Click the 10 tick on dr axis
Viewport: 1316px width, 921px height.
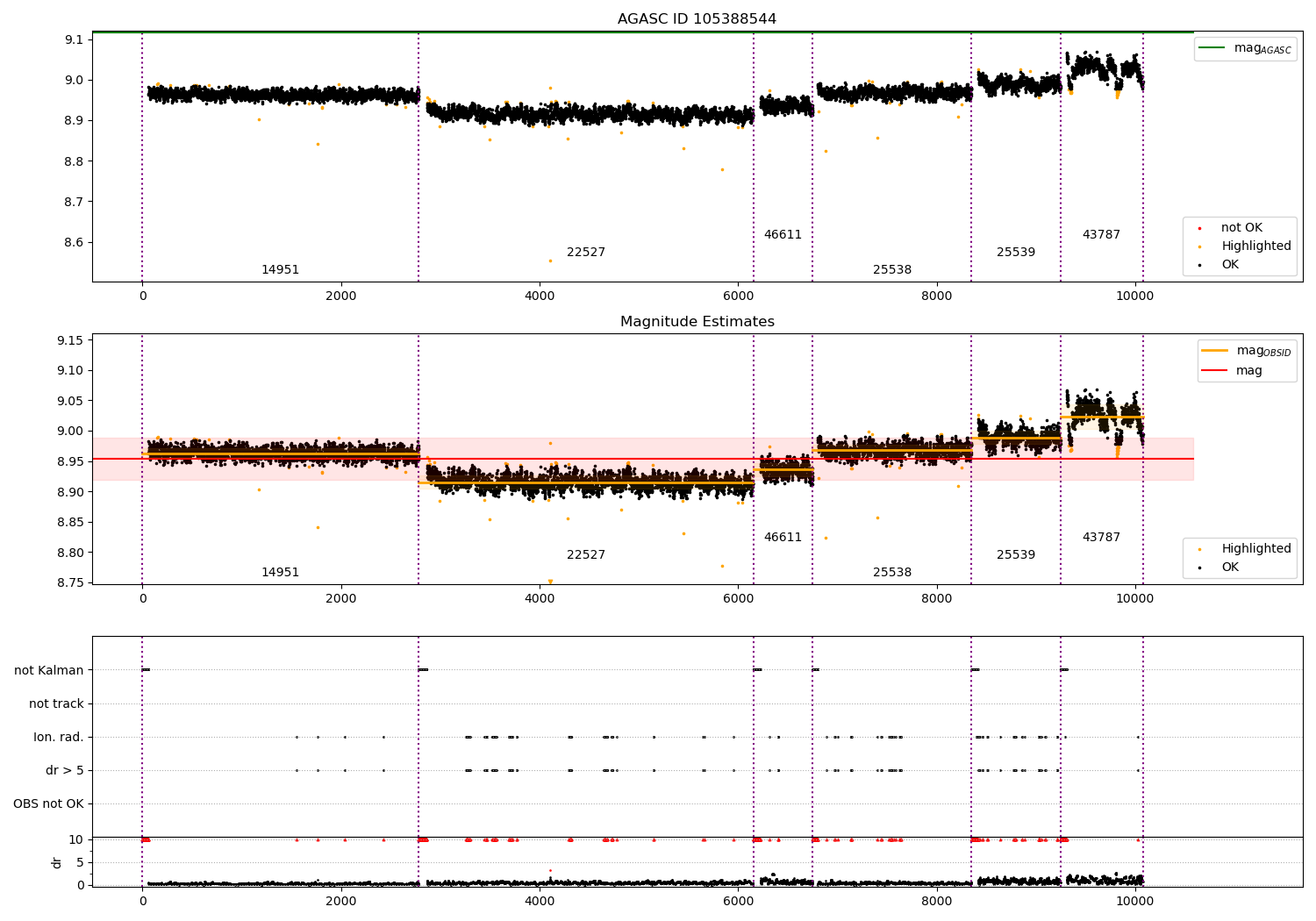click(76, 840)
